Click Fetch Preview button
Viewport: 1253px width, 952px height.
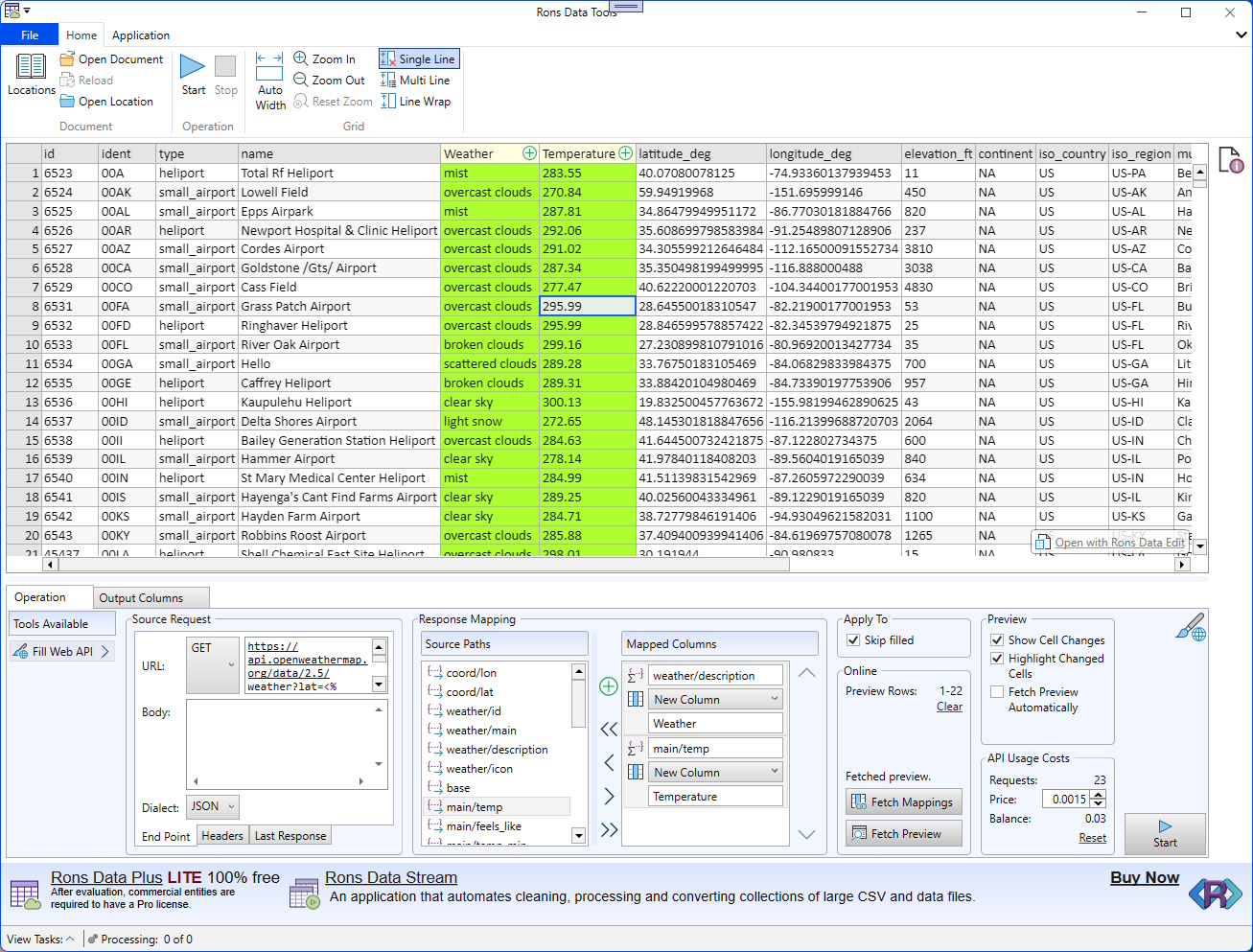[x=903, y=834]
